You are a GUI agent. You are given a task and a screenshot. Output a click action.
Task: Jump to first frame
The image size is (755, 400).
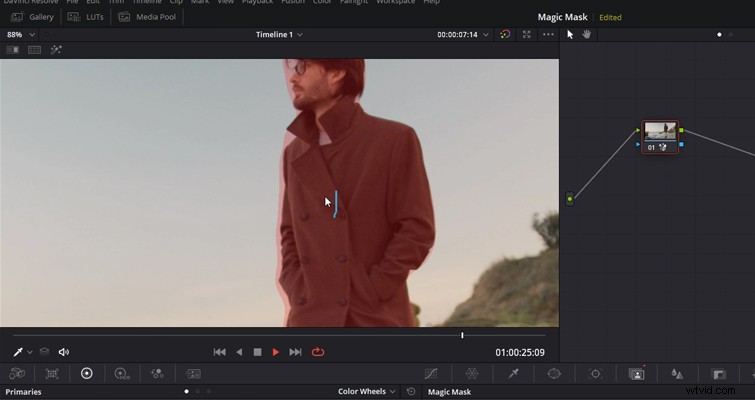[220, 352]
